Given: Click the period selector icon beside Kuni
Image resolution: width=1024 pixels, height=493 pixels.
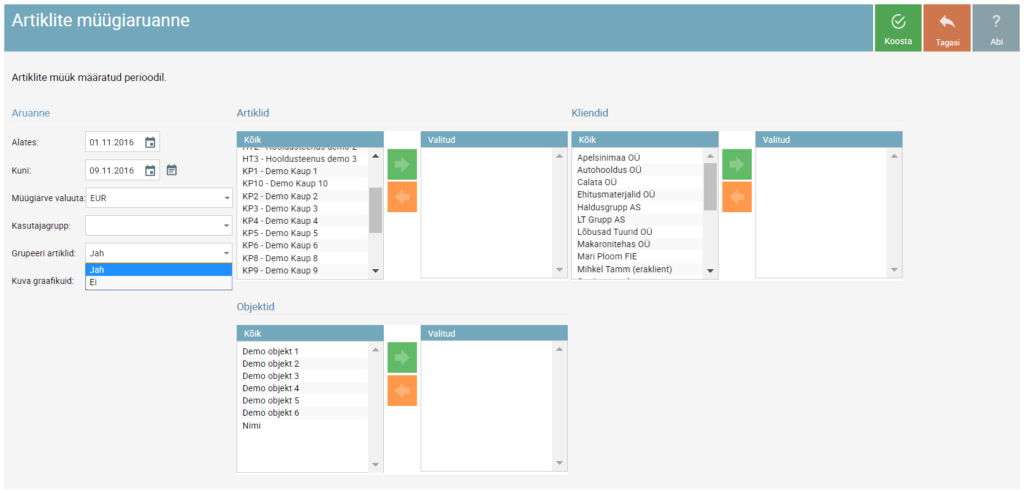Looking at the screenshot, I should click(x=172, y=170).
